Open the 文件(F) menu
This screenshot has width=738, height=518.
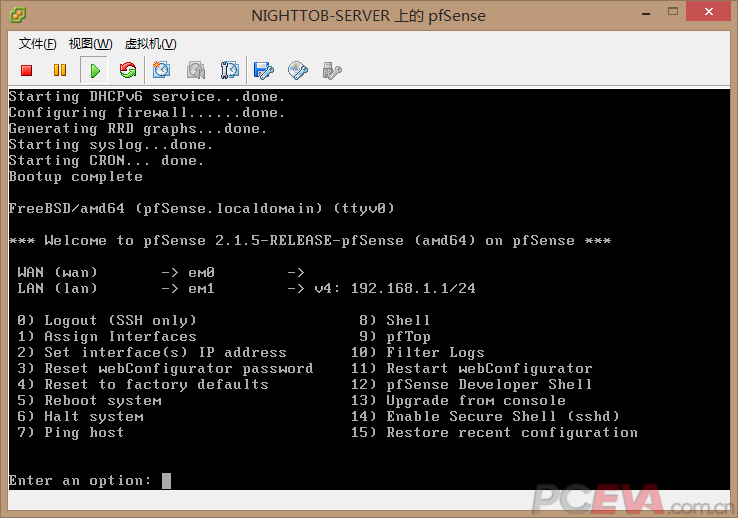point(38,44)
